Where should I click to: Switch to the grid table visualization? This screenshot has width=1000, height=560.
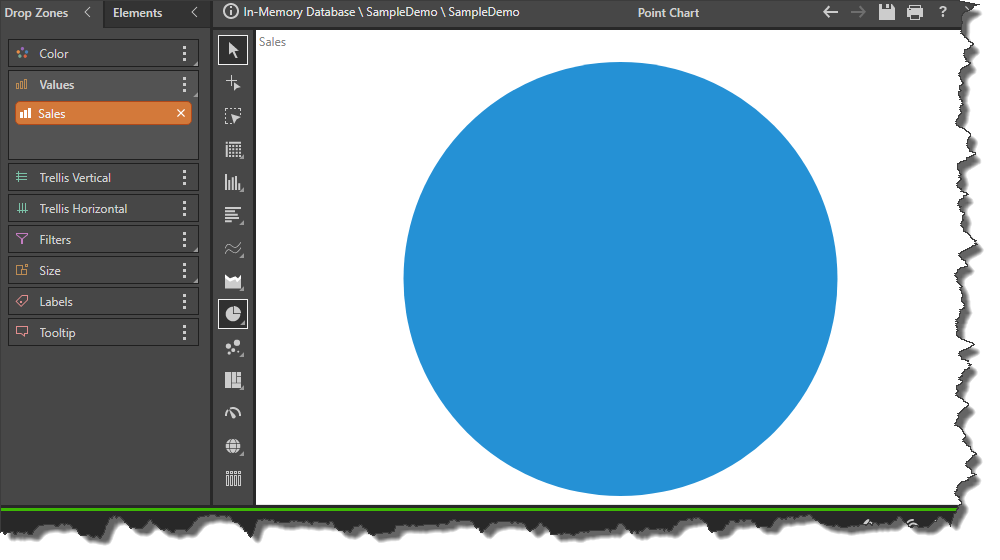pyautogui.click(x=233, y=150)
